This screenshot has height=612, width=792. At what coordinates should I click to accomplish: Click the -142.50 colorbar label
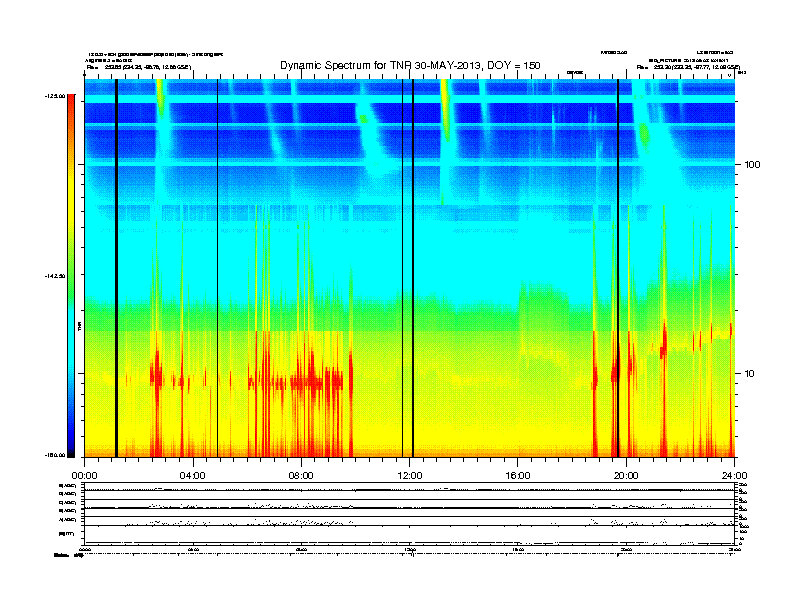[55, 276]
